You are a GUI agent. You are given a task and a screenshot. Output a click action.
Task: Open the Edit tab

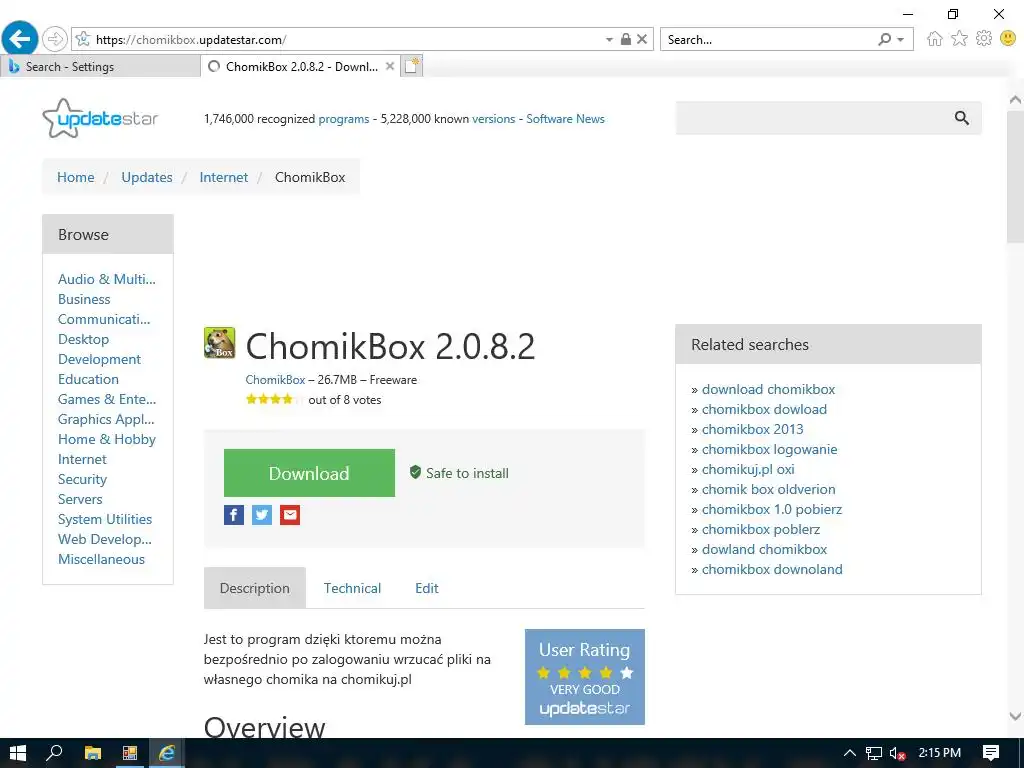426,588
